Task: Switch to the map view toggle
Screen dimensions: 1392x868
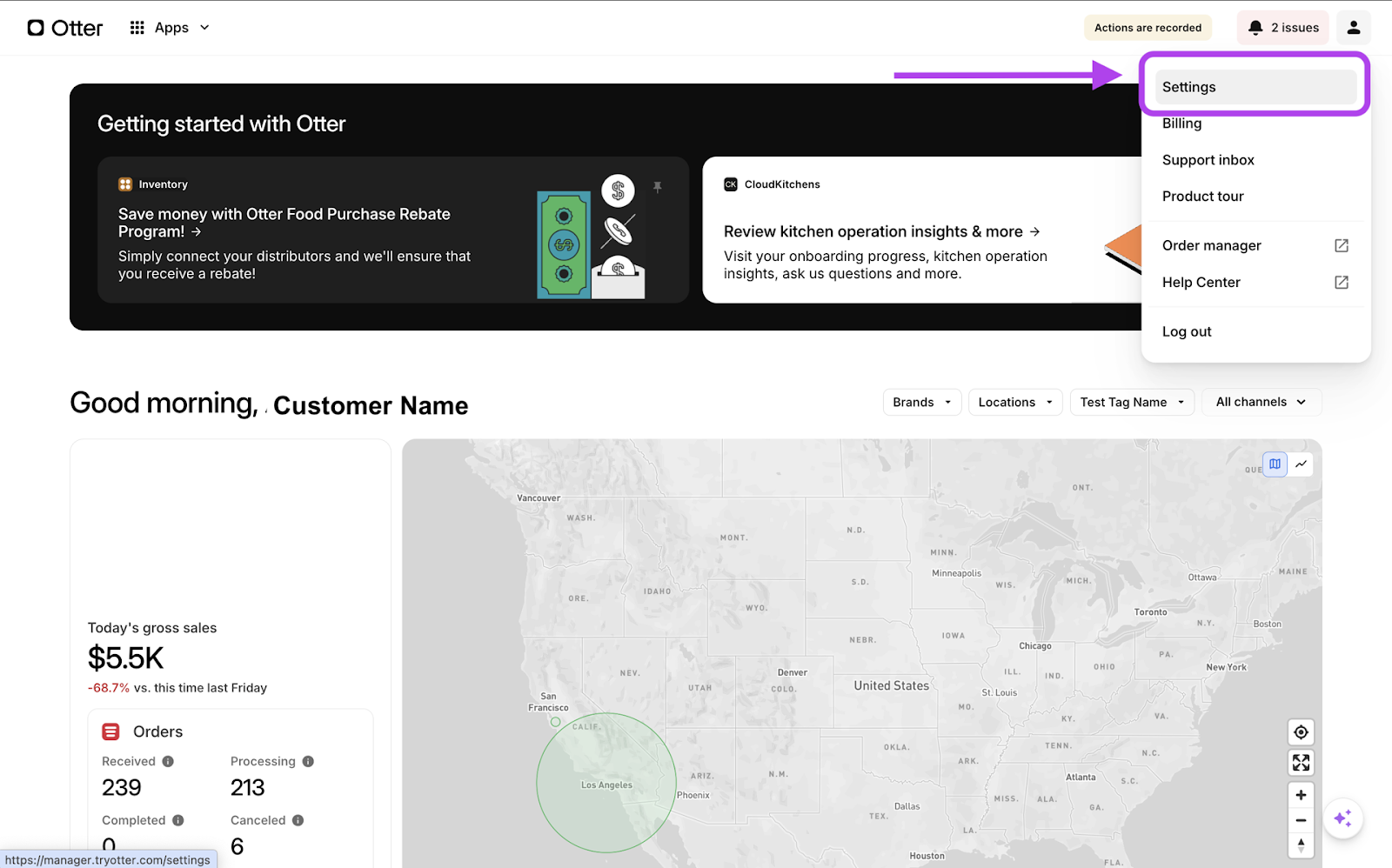Action: [1275, 464]
